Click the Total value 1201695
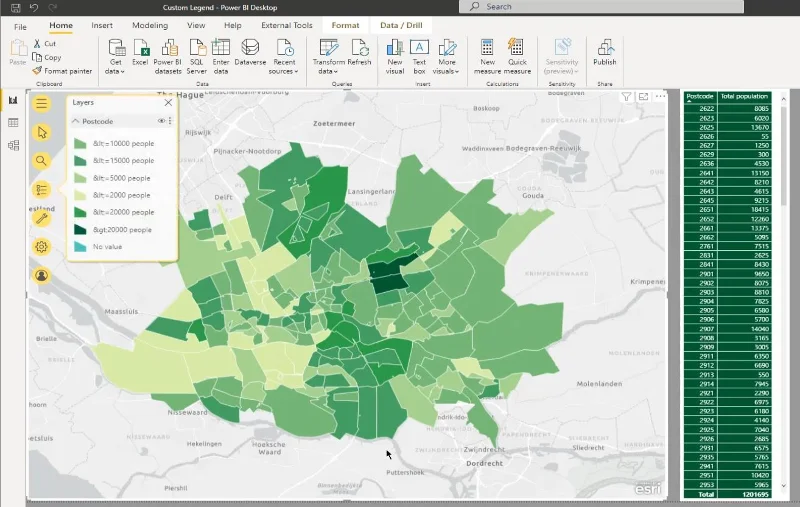The image size is (800, 507). (756, 494)
